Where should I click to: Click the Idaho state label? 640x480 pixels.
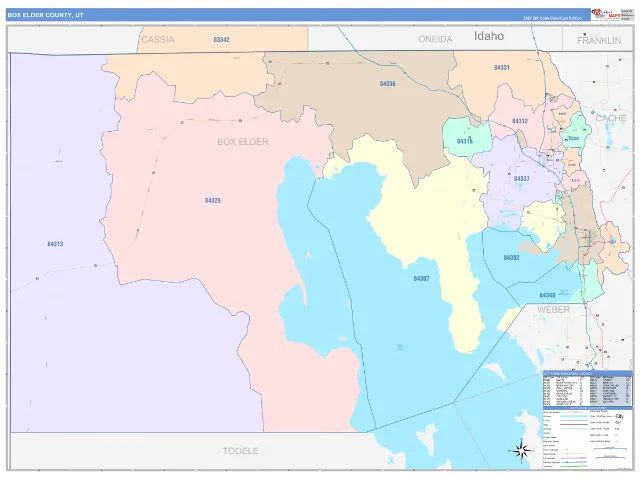pos(489,36)
